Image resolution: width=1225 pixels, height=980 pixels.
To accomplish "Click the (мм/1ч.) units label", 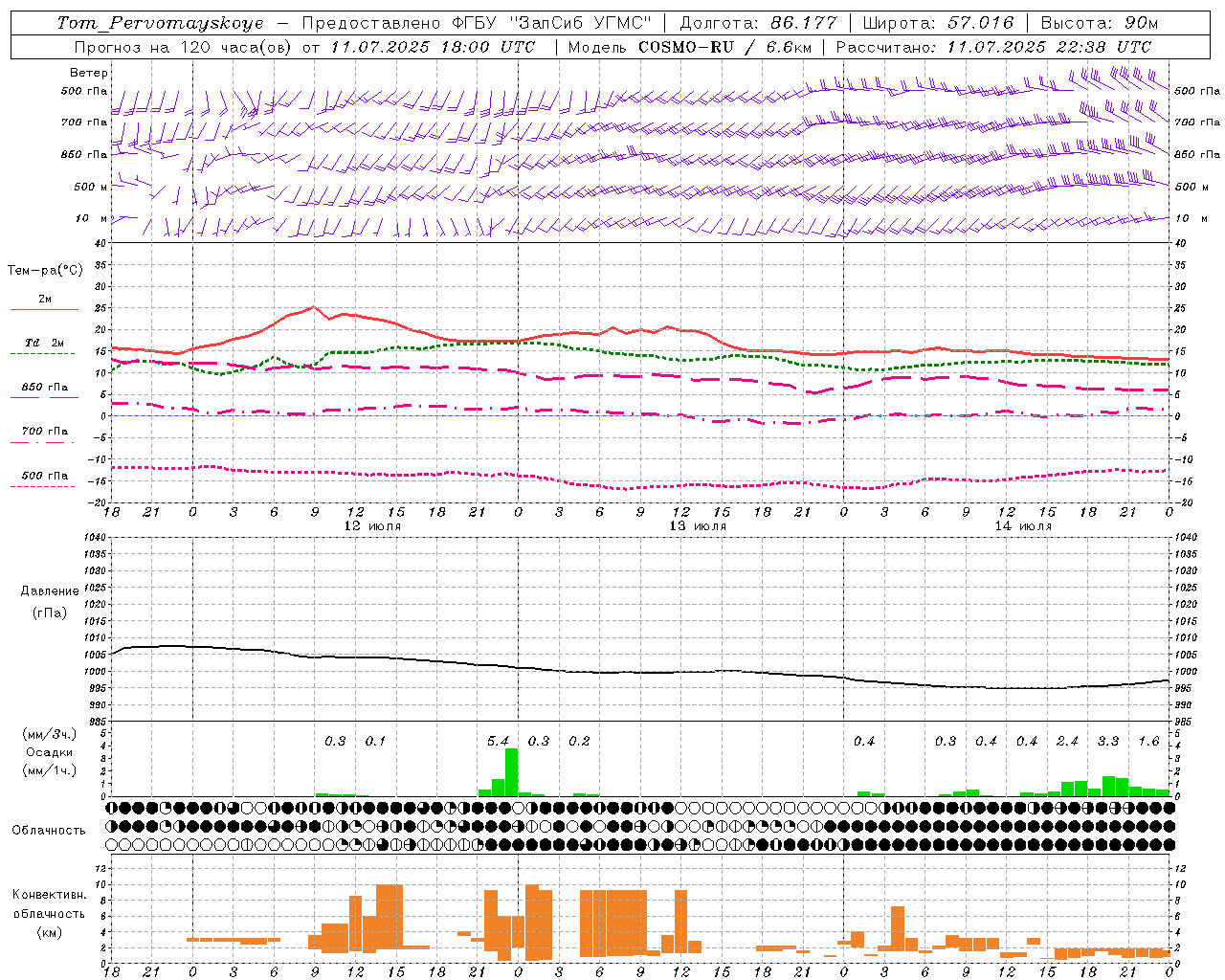I will tap(50, 770).
